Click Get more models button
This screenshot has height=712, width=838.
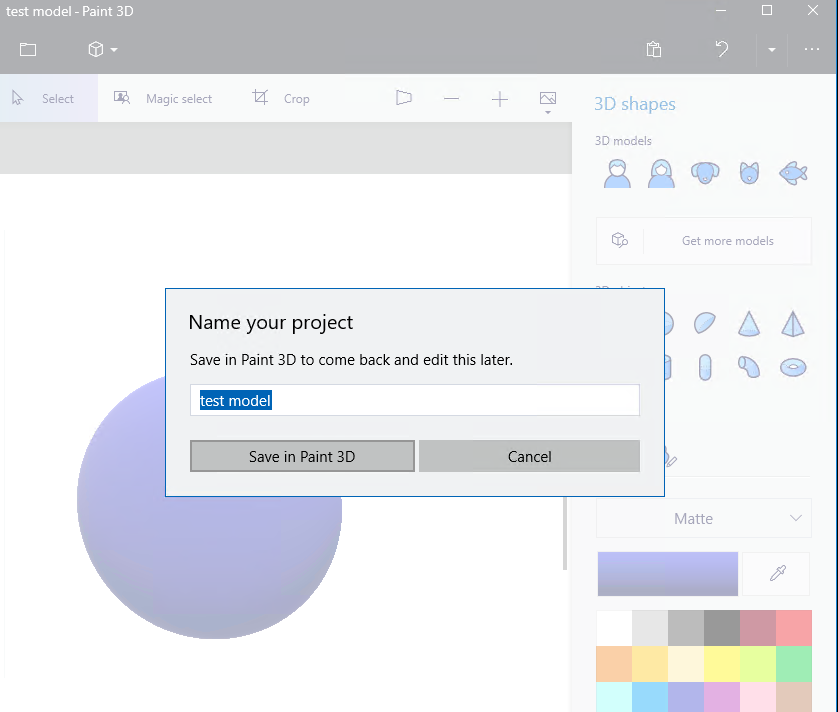[x=704, y=241]
